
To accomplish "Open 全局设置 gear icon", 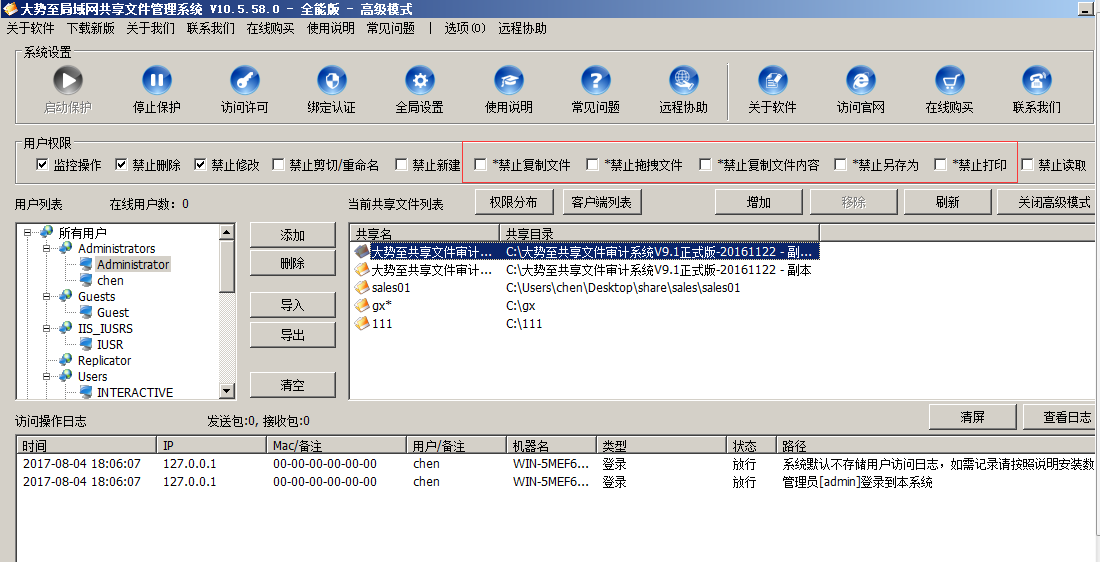I will coord(419,81).
